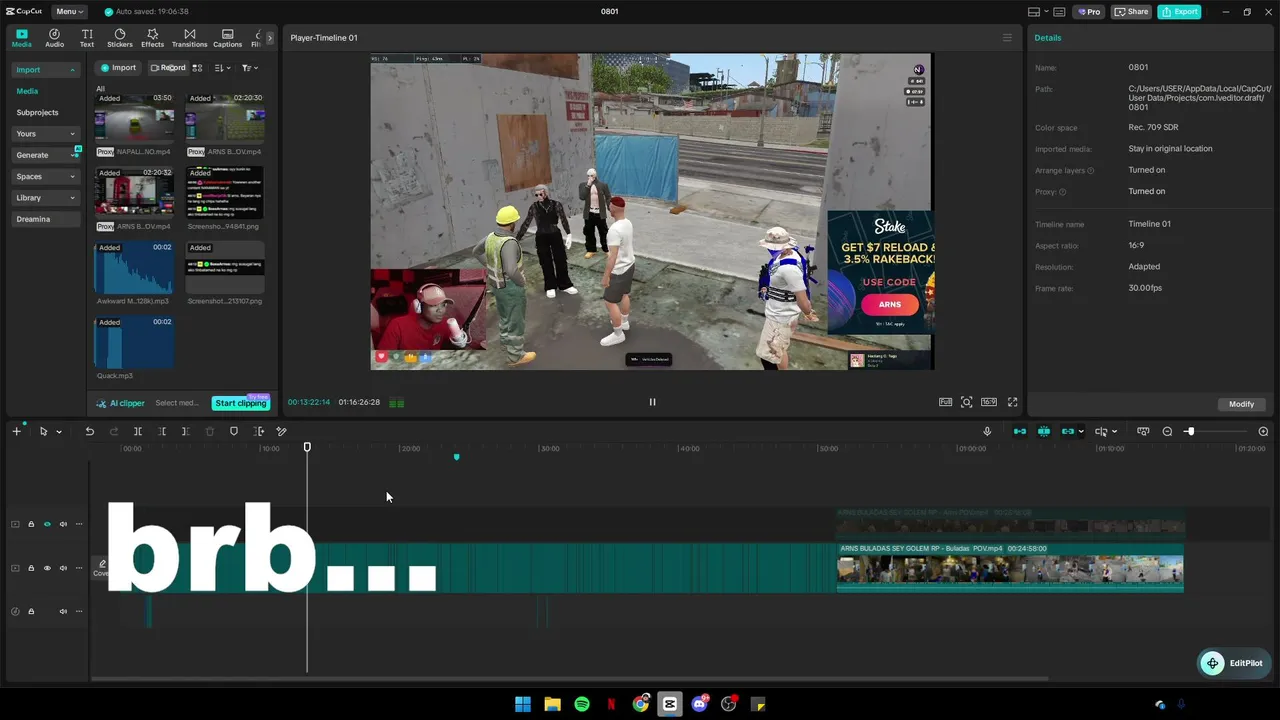This screenshot has width=1280, height=720.
Task: Redo the last action
Action: pyautogui.click(x=114, y=431)
